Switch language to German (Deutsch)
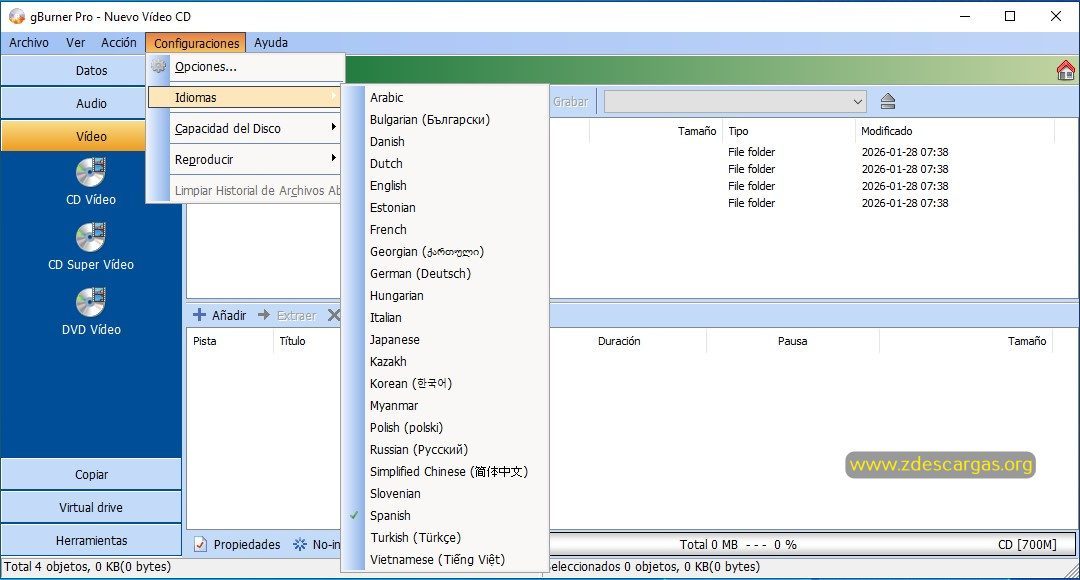 [445, 273]
